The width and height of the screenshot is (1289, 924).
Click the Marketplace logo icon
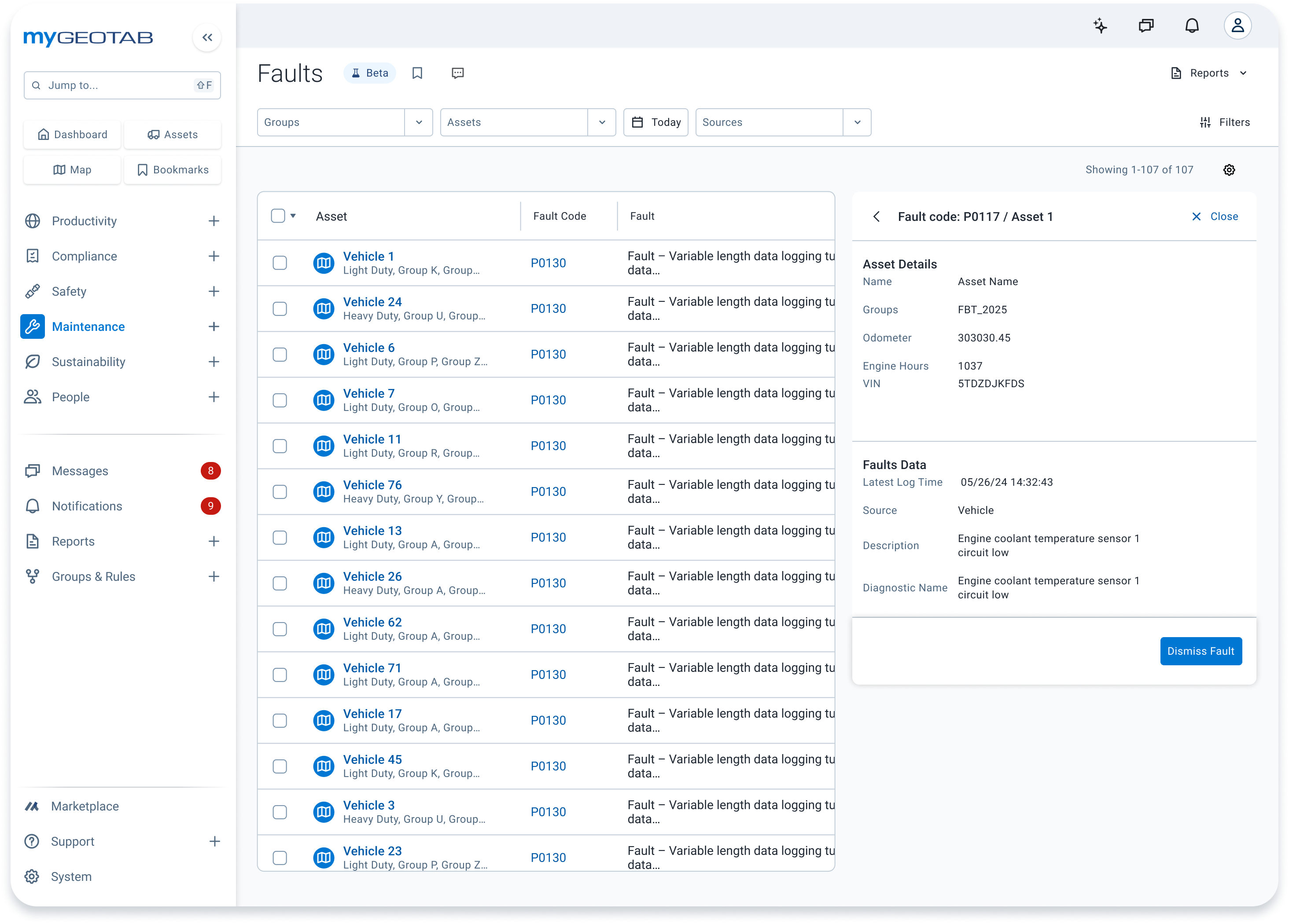(32, 807)
